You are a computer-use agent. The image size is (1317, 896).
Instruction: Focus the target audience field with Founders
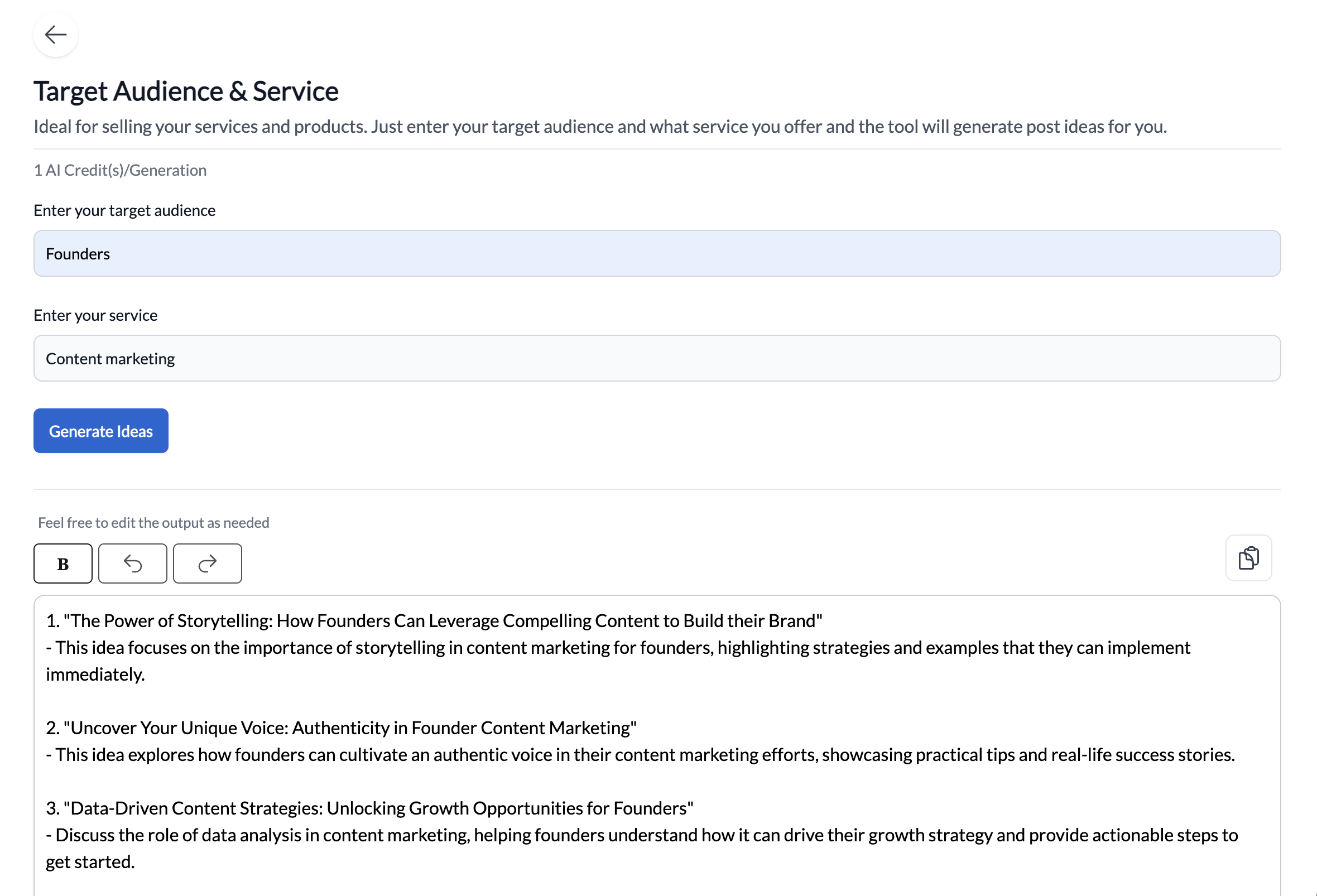(657, 254)
